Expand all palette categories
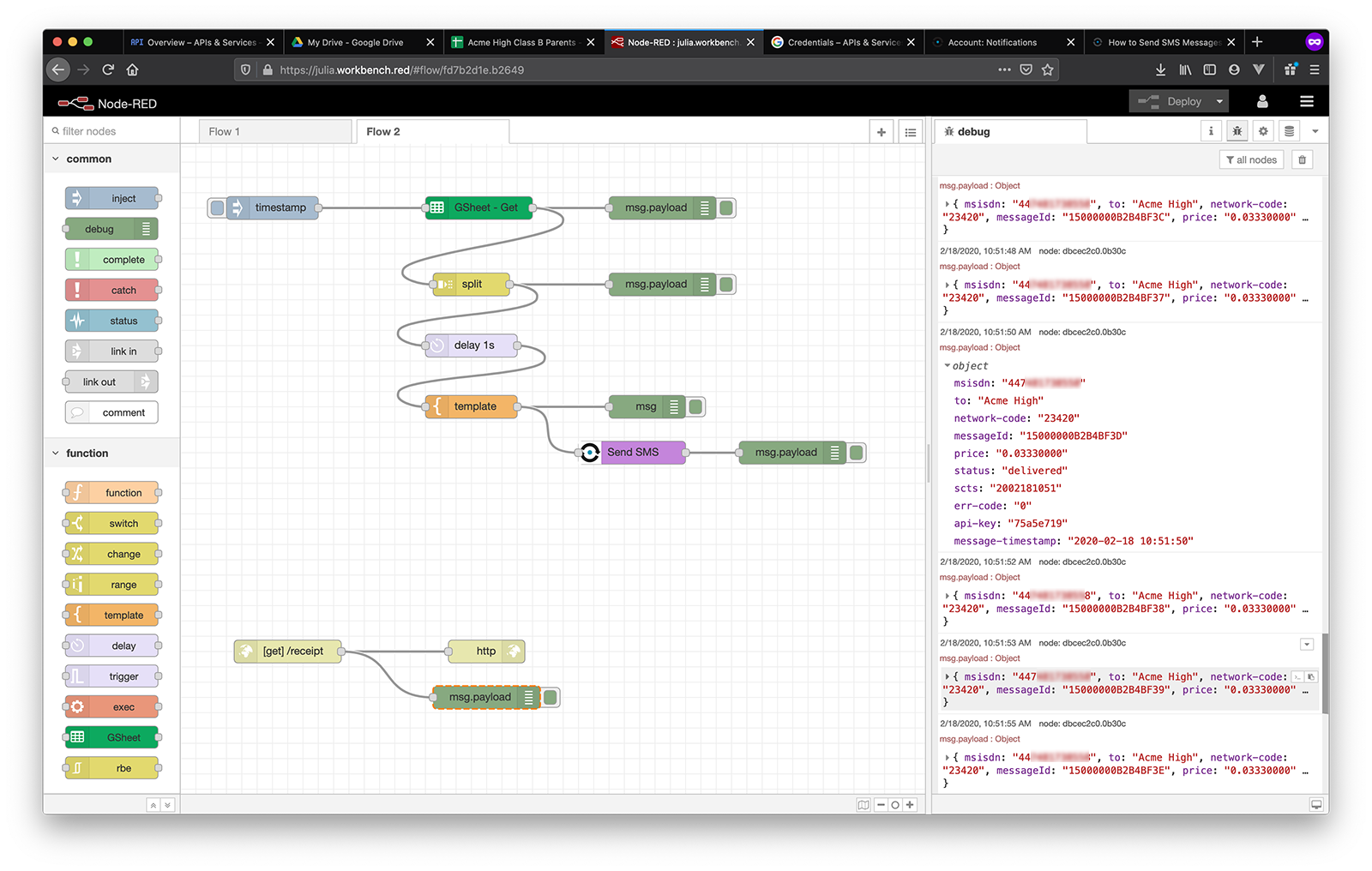Image resolution: width=1372 pixels, height=871 pixels. (x=167, y=804)
